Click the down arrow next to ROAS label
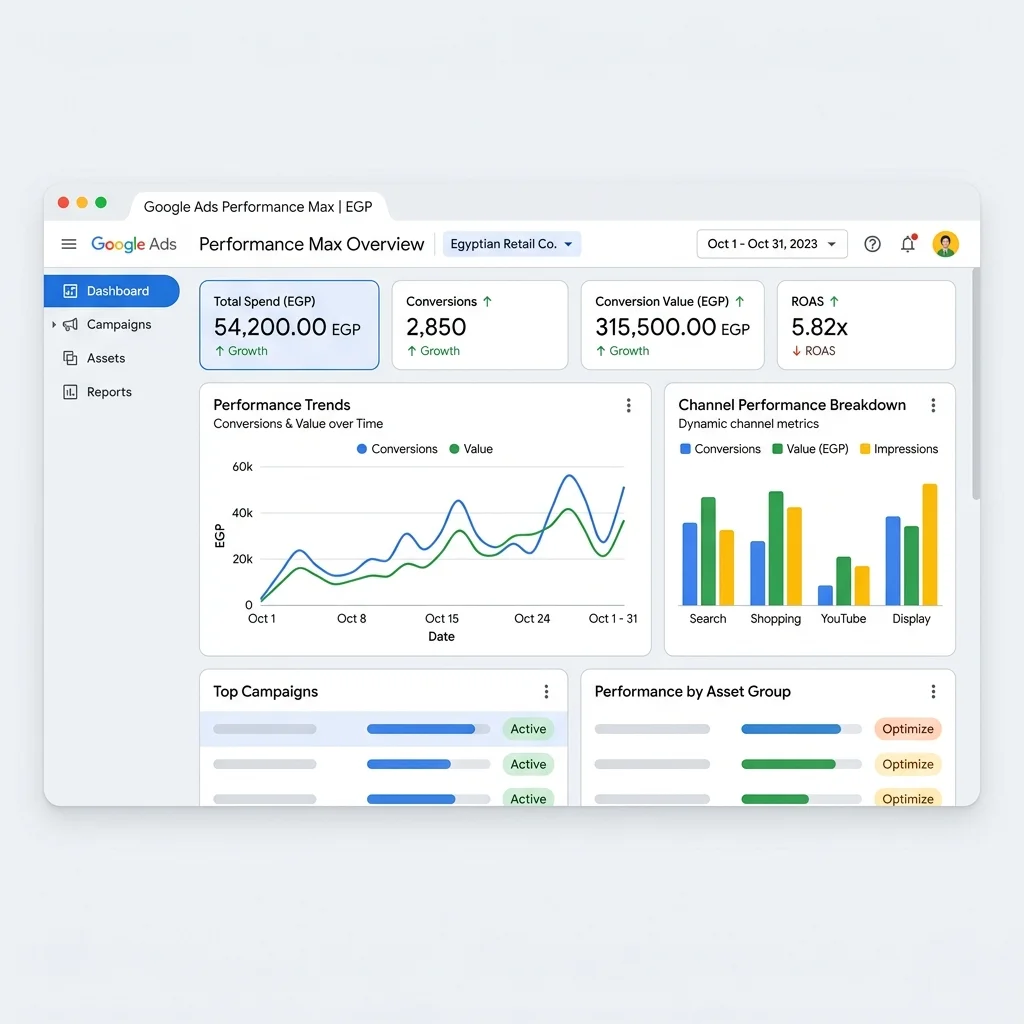1024x1024 pixels. (x=796, y=351)
